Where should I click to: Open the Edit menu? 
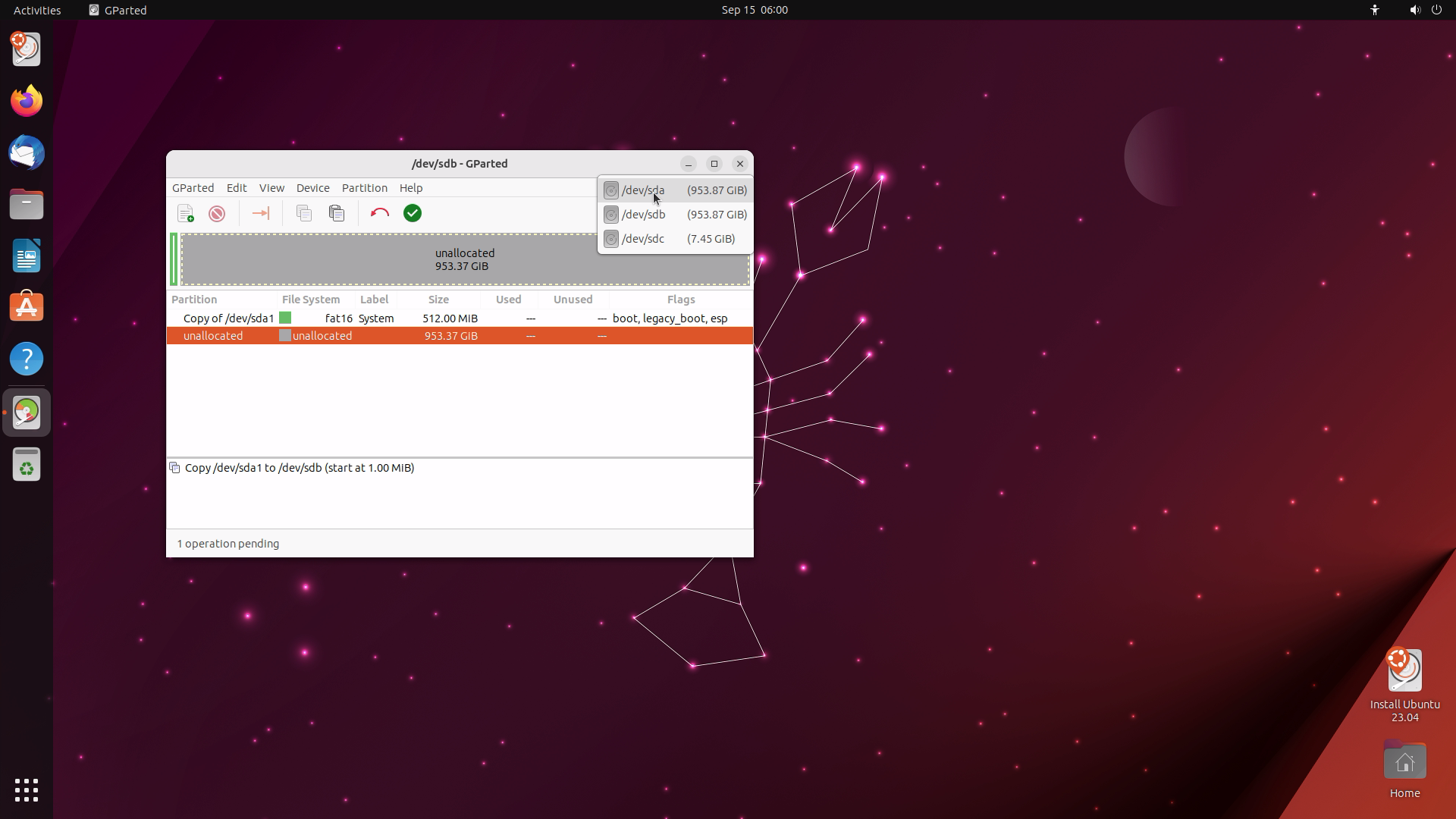click(237, 188)
